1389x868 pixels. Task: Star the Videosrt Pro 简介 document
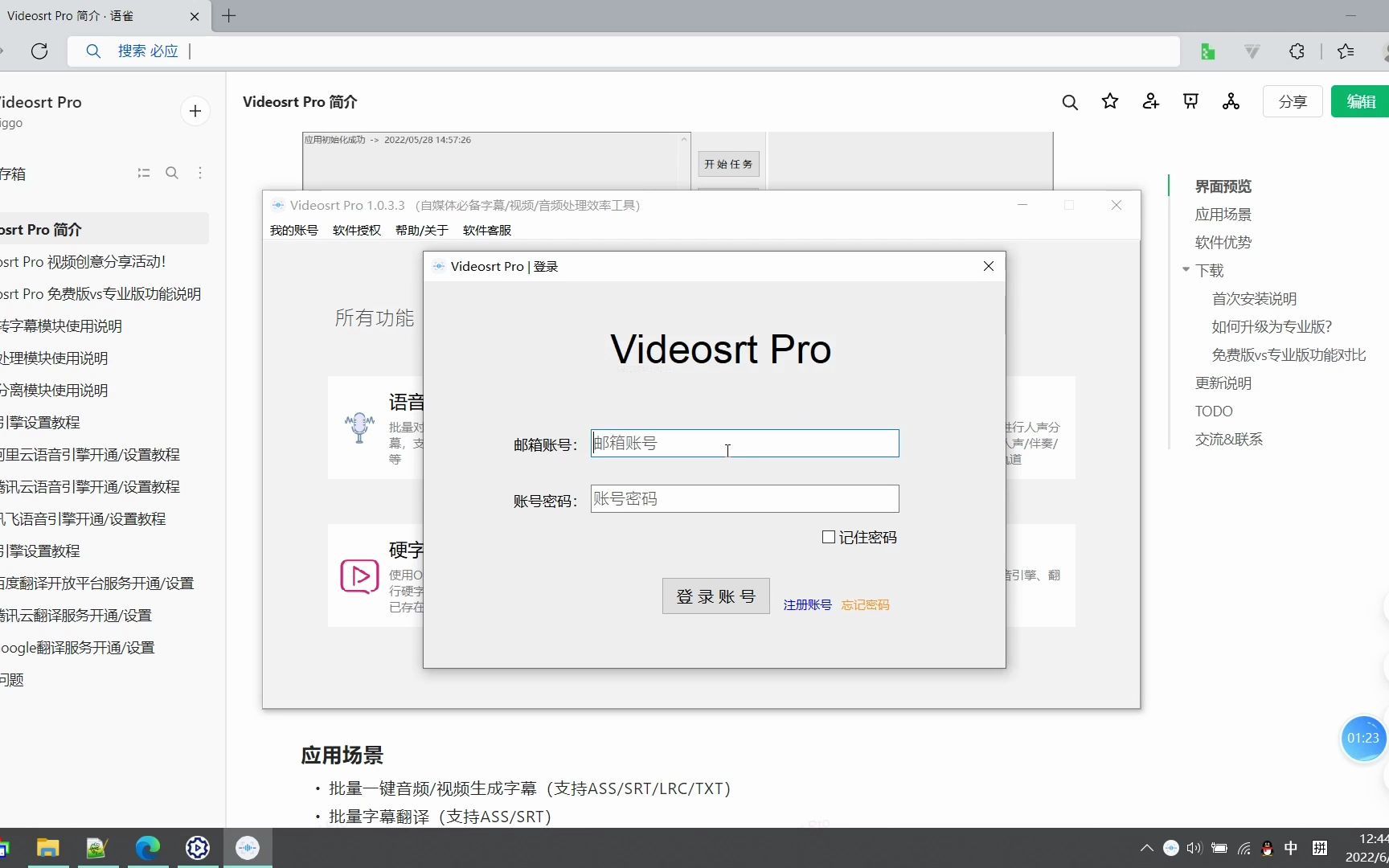pos(1110,101)
